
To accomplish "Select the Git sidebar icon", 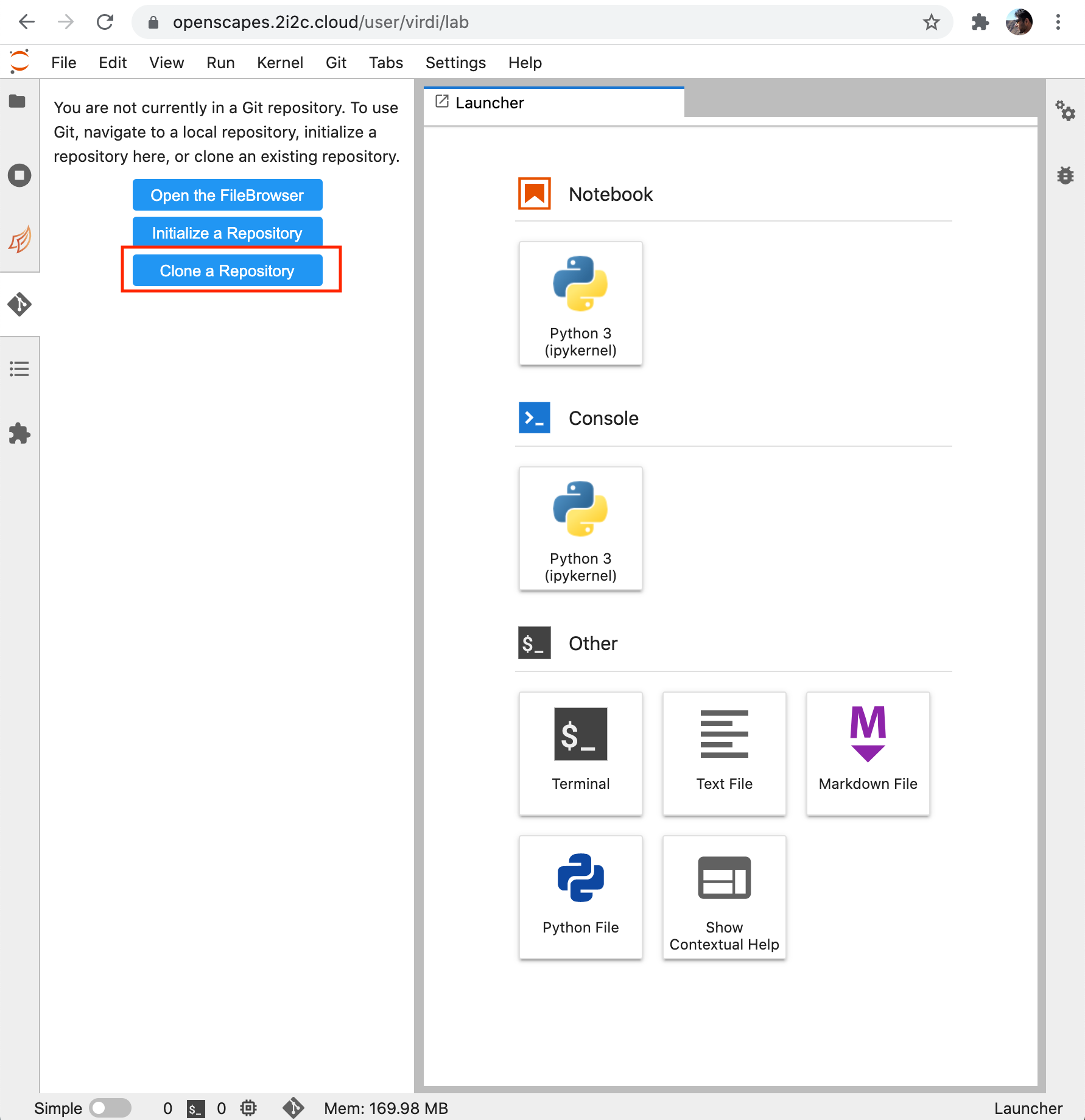I will (19, 304).
